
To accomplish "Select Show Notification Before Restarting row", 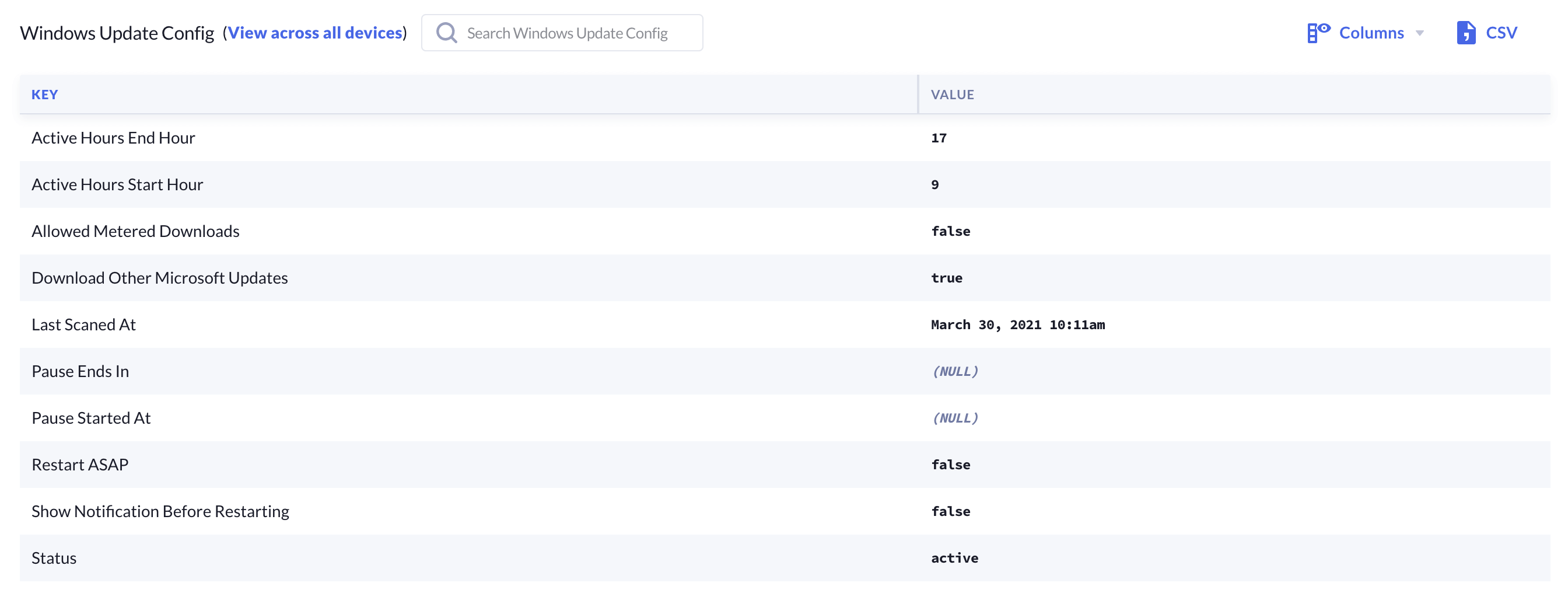I will pyautogui.click(x=160, y=511).
